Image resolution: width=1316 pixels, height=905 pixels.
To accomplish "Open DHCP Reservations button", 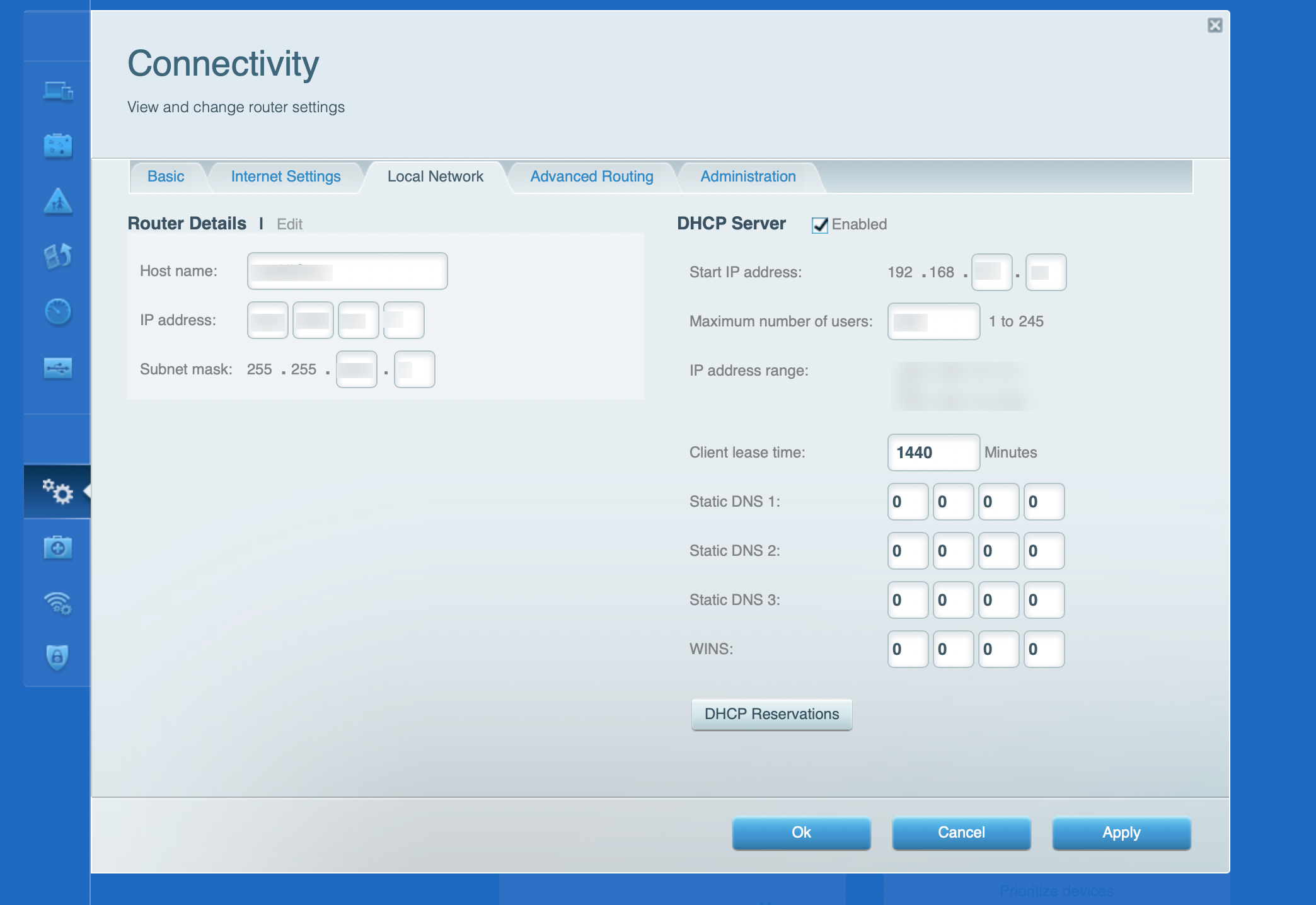I will [771, 714].
